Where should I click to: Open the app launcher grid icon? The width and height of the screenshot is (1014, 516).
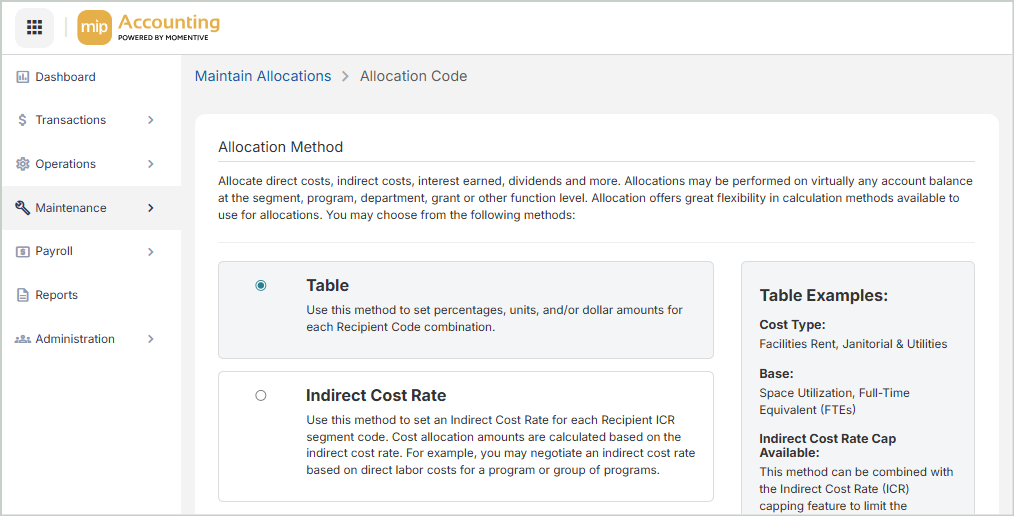tap(34, 27)
